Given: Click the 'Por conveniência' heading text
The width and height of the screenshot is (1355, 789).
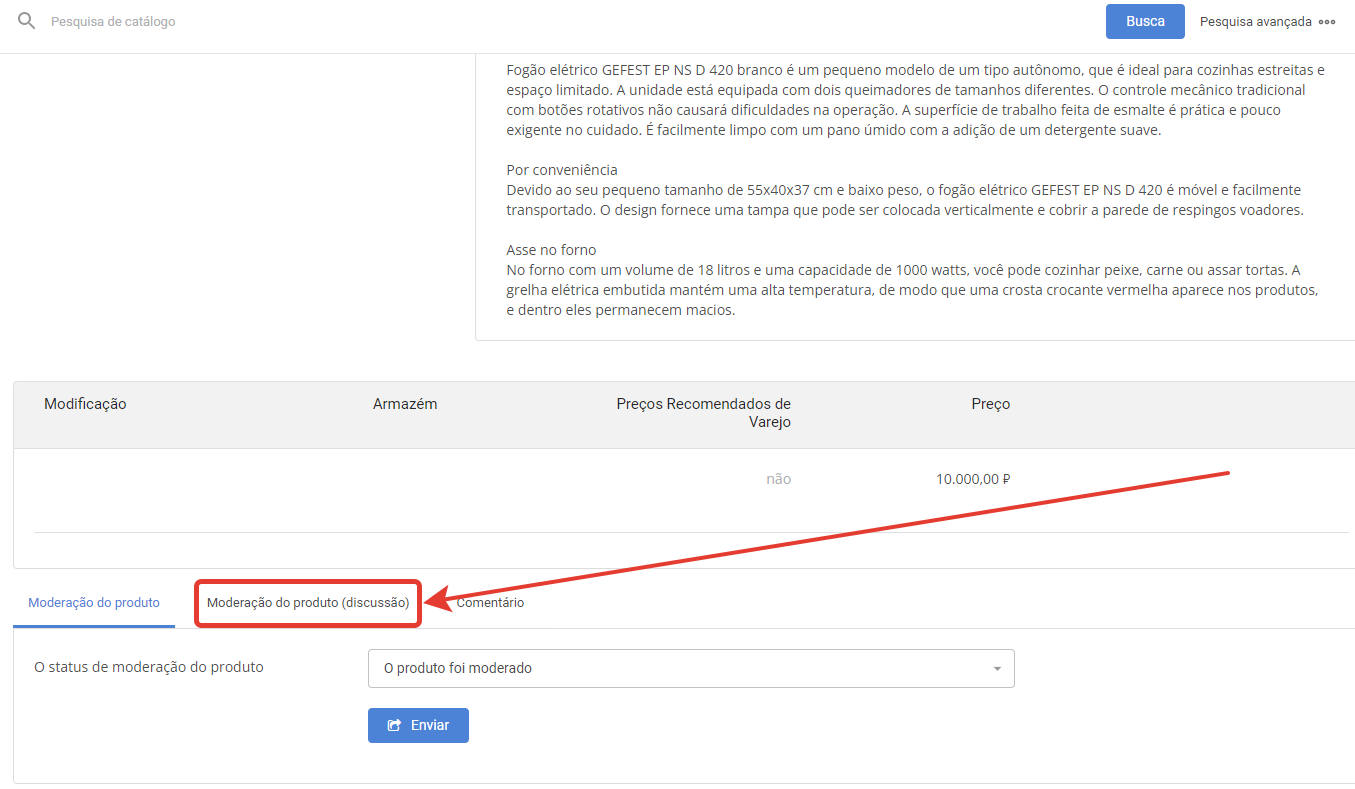Looking at the screenshot, I should pyautogui.click(x=562, y=170).
